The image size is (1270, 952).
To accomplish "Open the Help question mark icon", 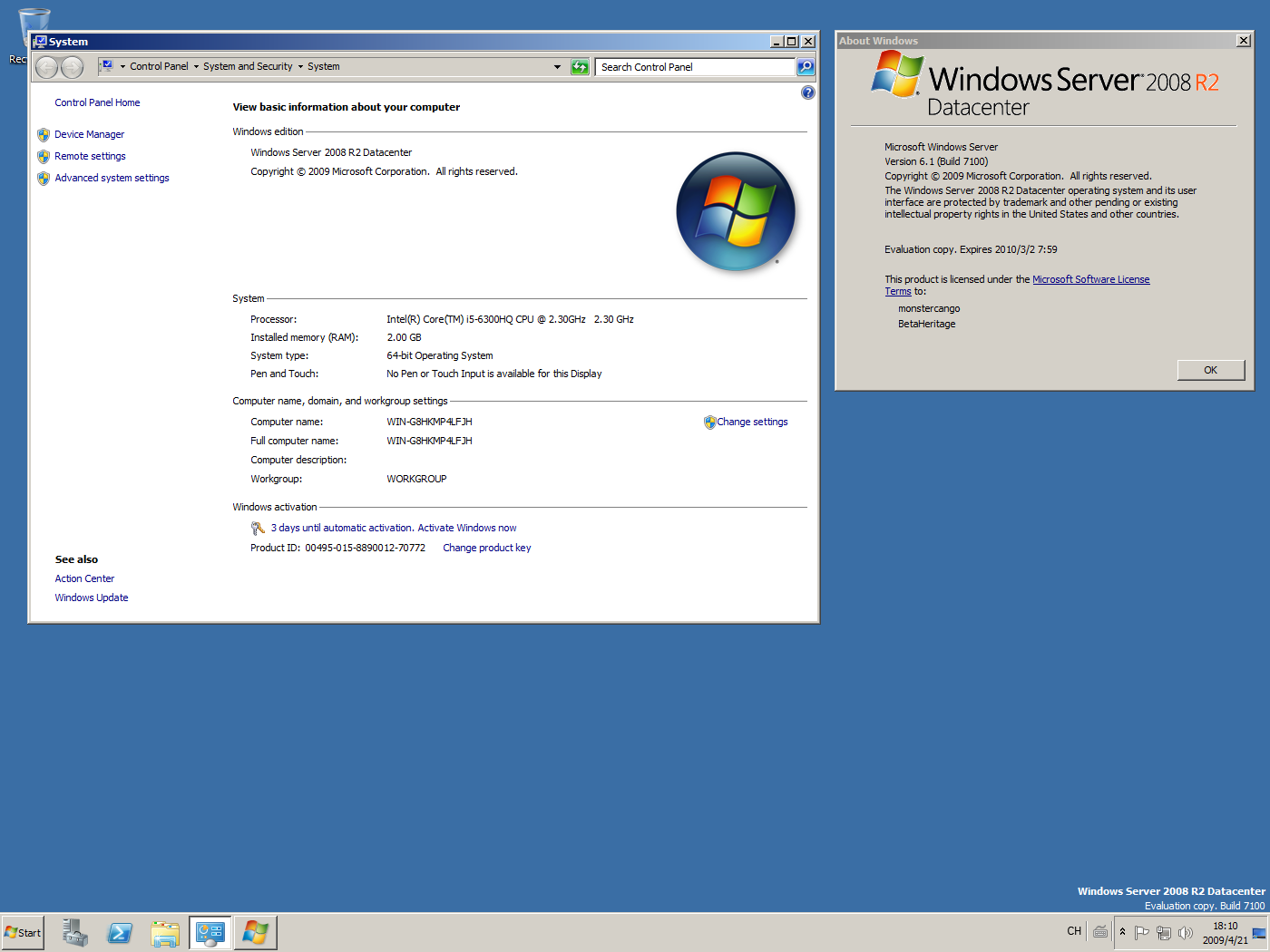I will pyautogui.click(x=808, y=92).
